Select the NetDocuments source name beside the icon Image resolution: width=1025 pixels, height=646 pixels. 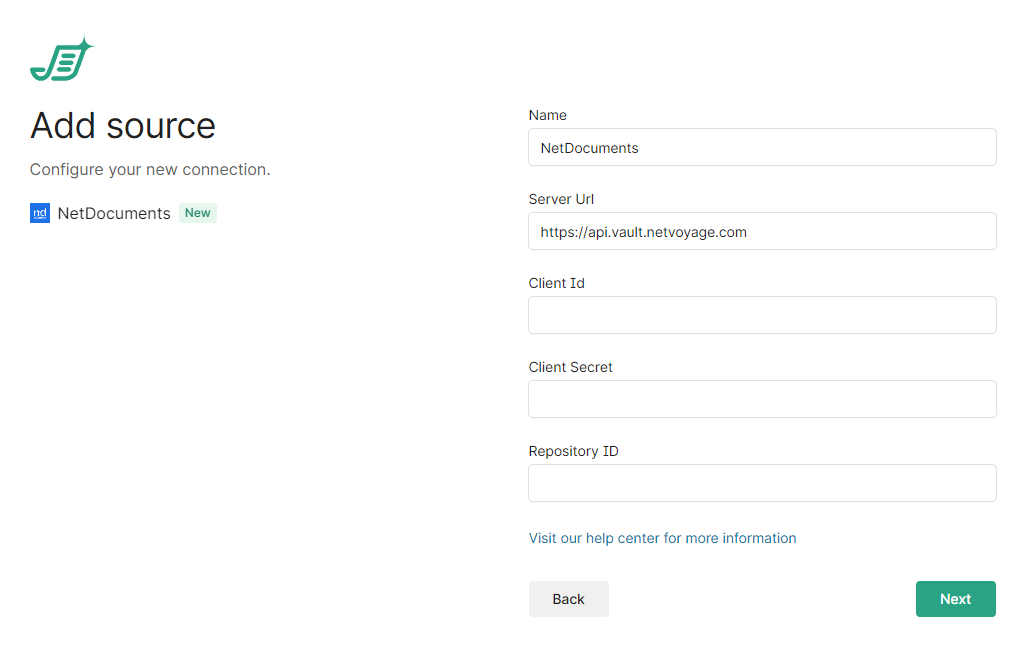114,213
